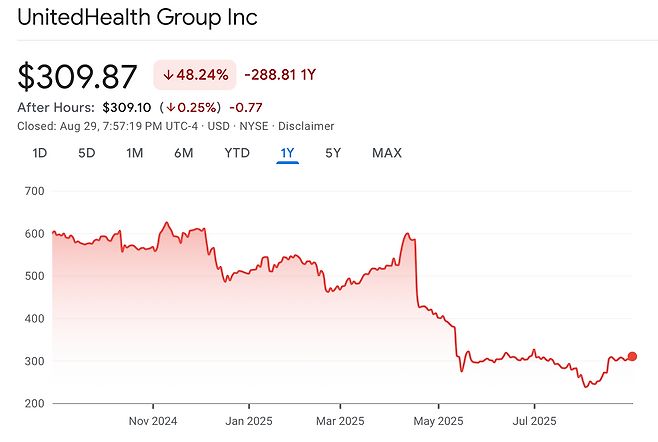Select the 1D time range tab
Screen dimensions: 658x442
pos(39,153)
